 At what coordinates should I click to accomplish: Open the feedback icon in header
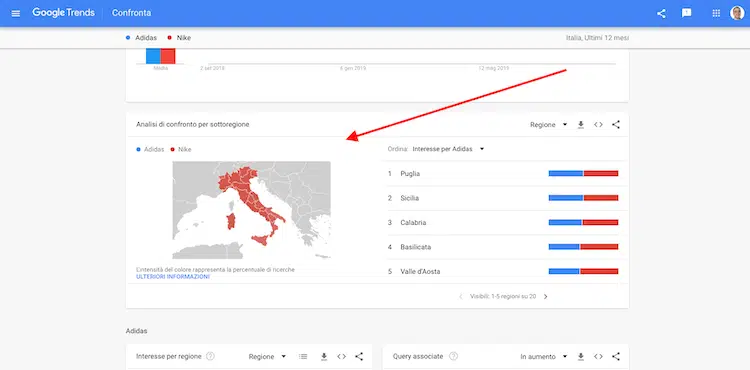click(686, 13)
